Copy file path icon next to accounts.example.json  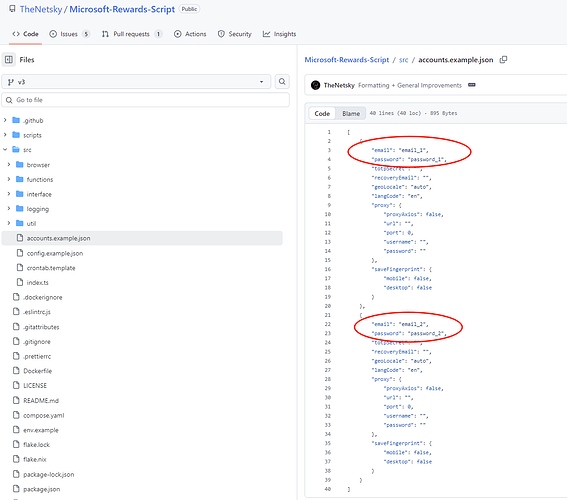(503, 60)
